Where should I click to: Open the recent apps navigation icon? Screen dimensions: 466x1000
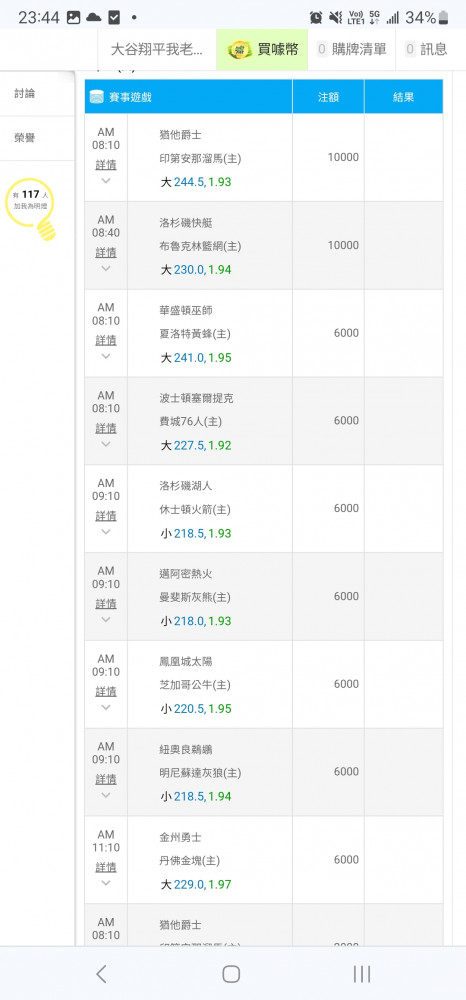point(361,973)
